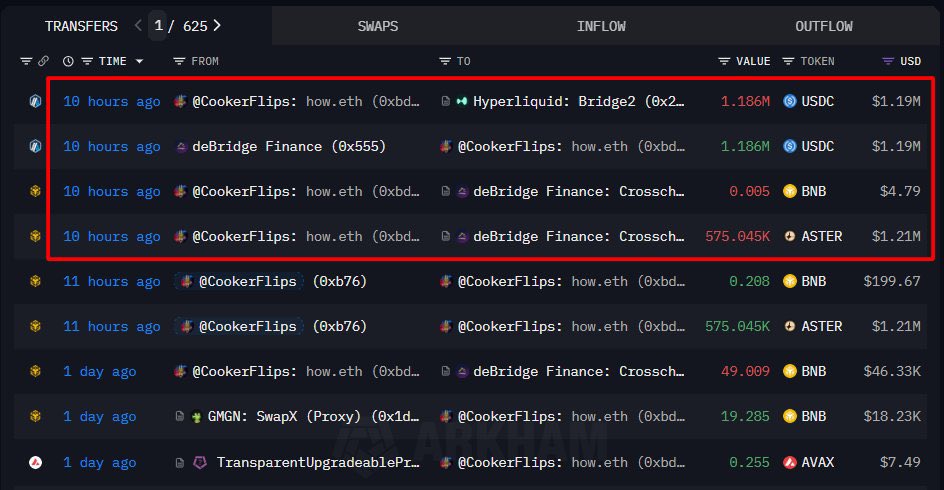Click the 0.208 BNB value
The width and height of the screenshot is (944, 490).
tap(750, 281)
